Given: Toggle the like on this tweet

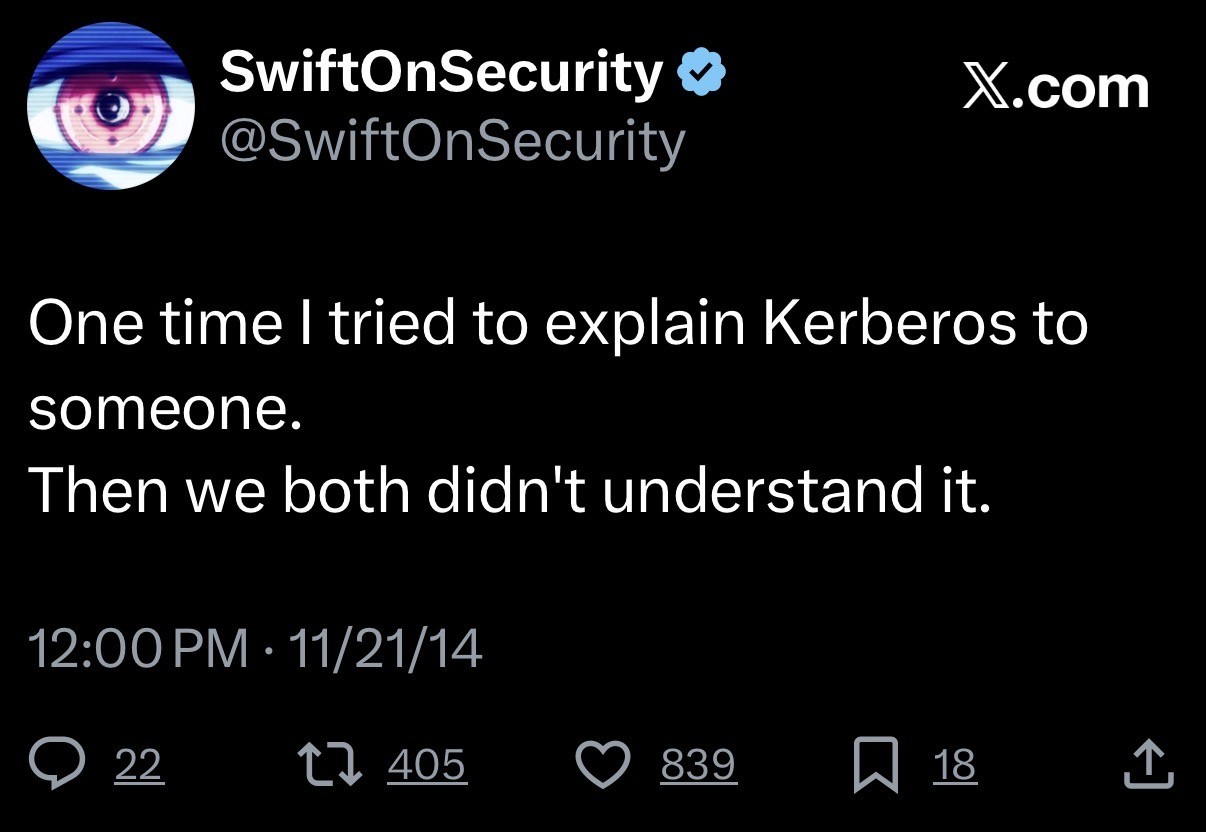Looking at the screenshot, I should click(603, 764).
